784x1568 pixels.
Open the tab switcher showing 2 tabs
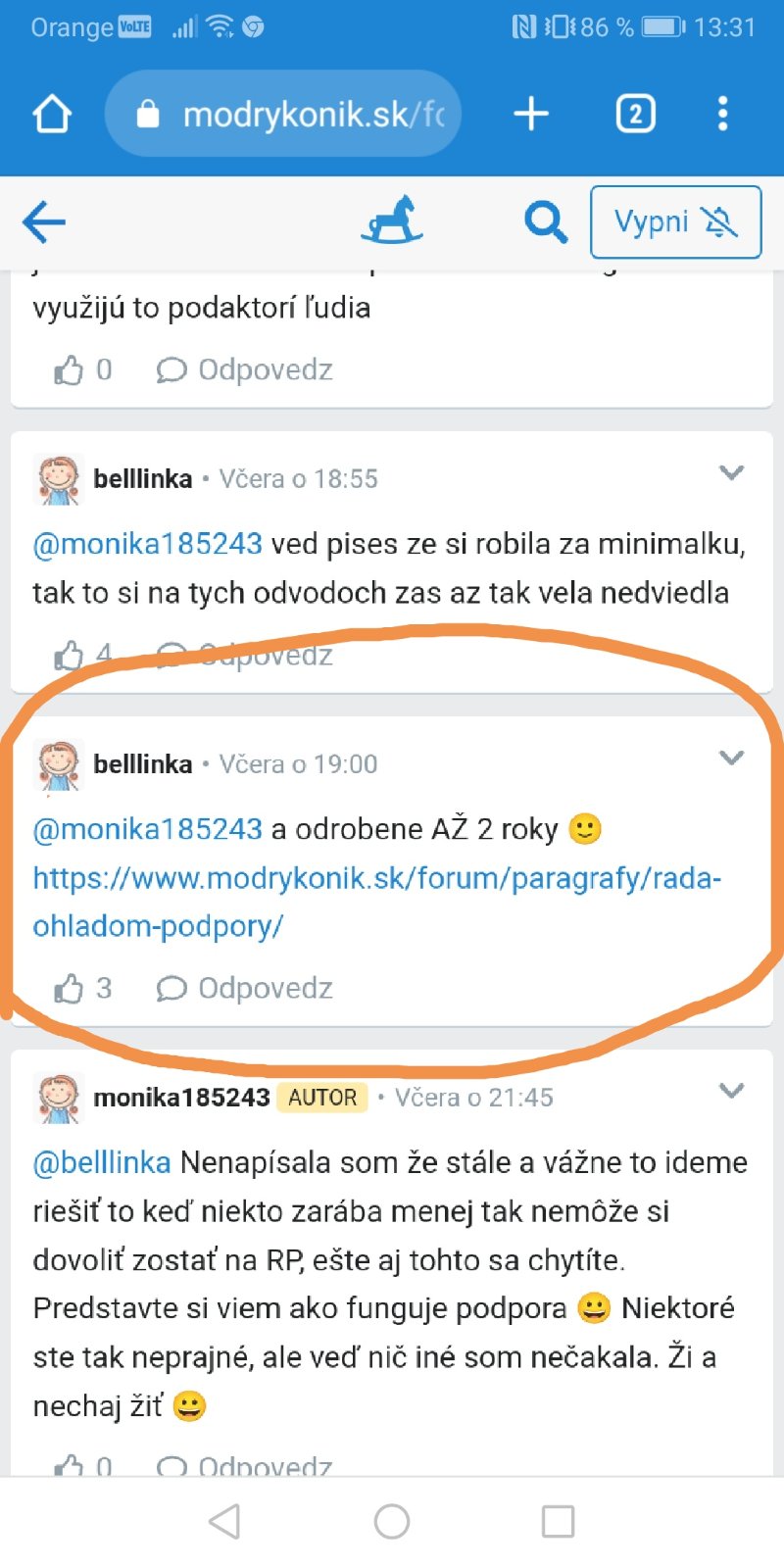click(x=635, y=114)
